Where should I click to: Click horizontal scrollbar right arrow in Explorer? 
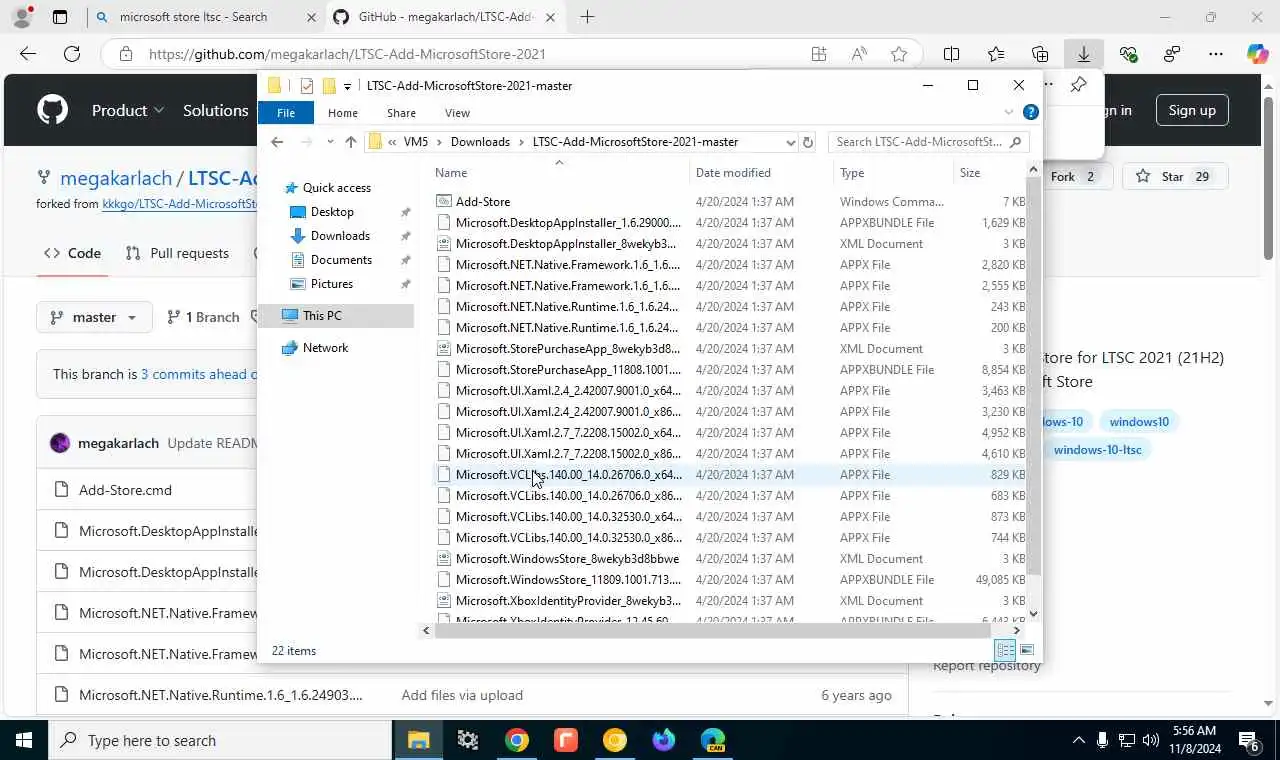(1017, 630)
